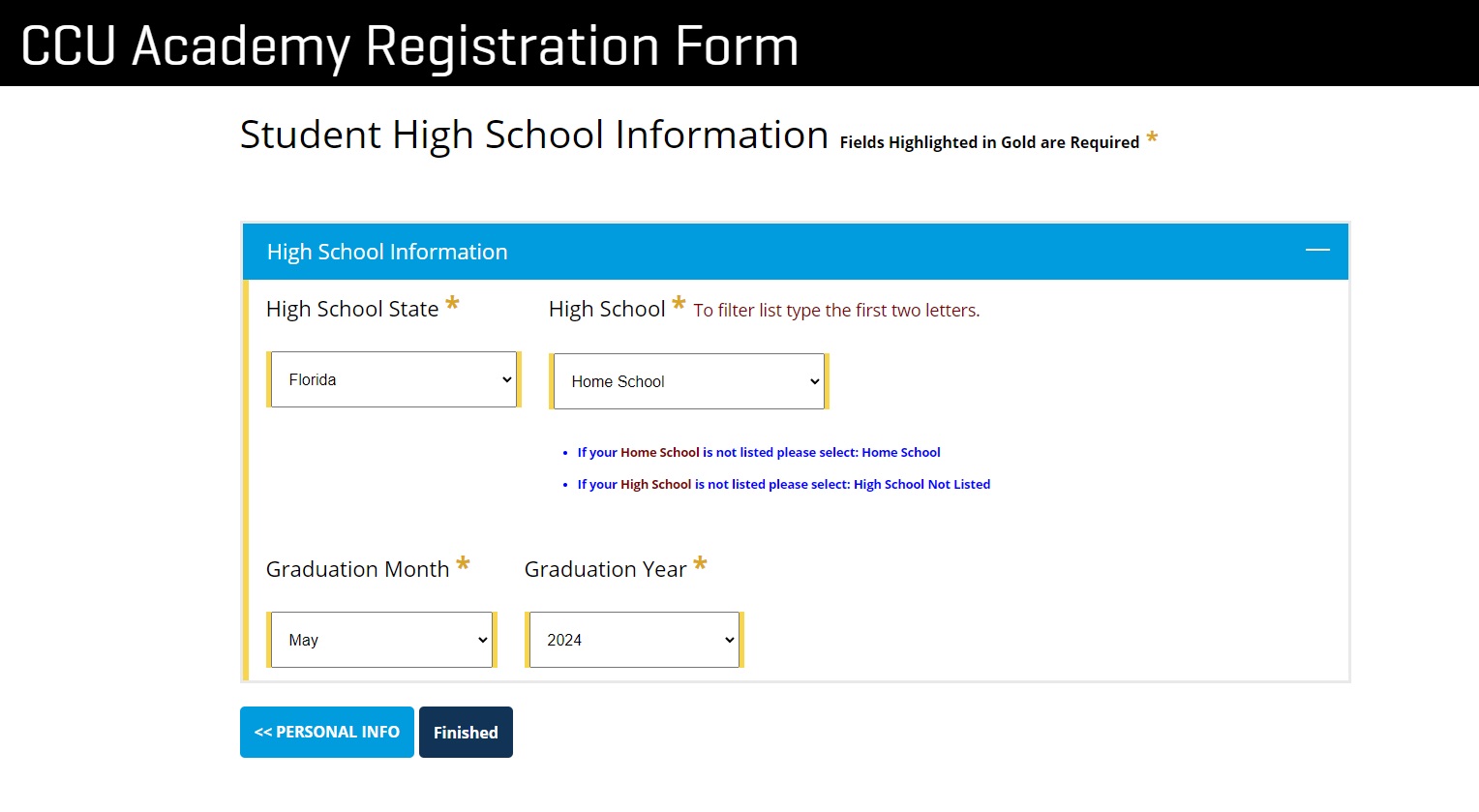Click the High School Not Listed hint
Screen dimensions: 1479x812
click(x=783, y=484)
